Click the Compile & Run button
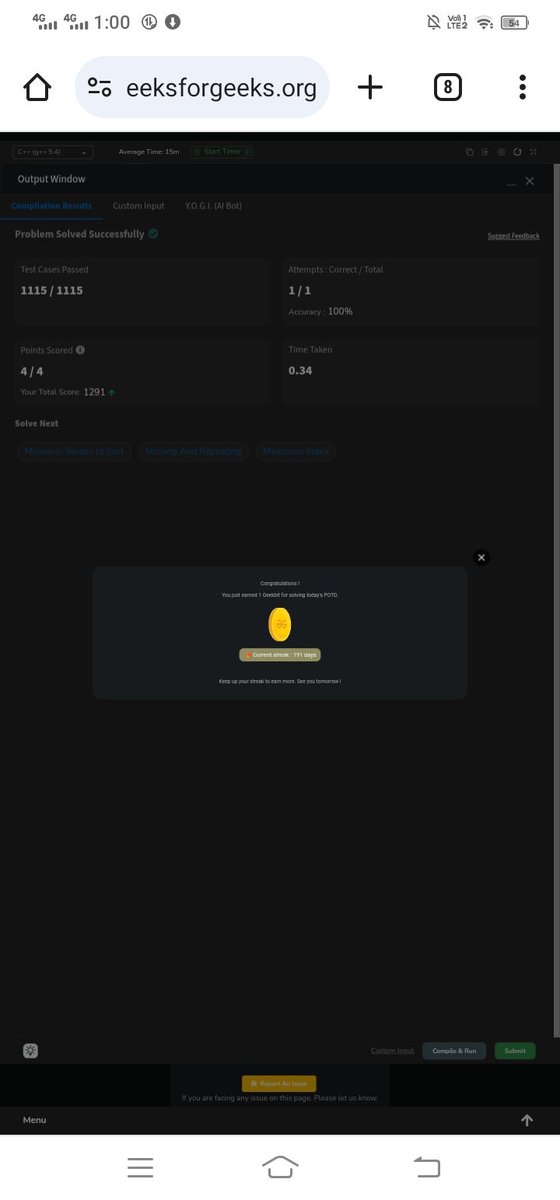 click(454, 1051)
